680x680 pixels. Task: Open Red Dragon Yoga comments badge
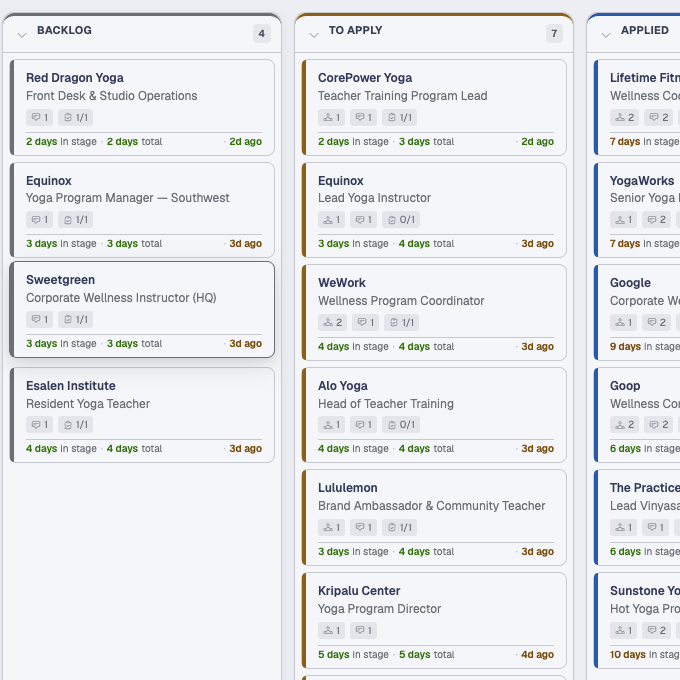39,118
